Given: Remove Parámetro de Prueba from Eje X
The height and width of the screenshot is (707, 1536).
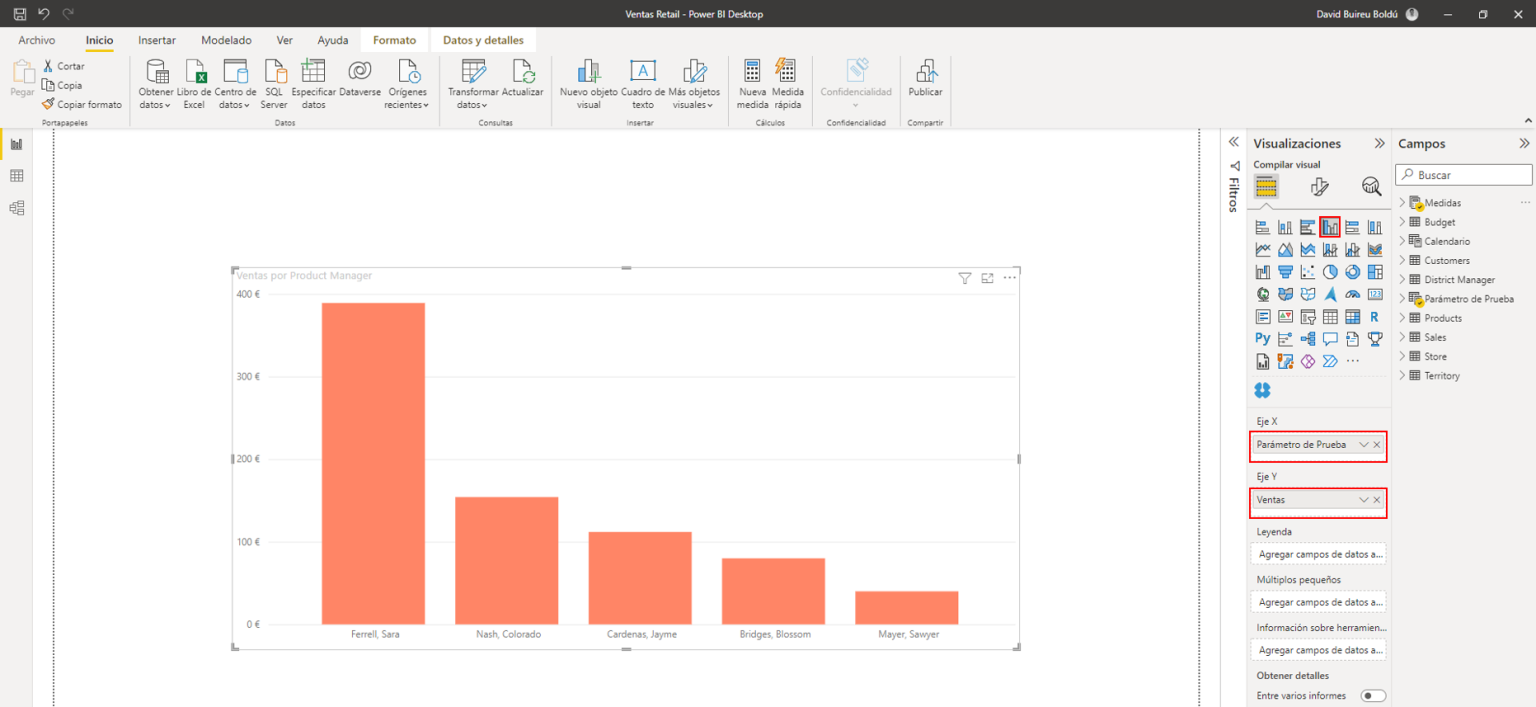Looking at the screenshot, I should 1377,444.
